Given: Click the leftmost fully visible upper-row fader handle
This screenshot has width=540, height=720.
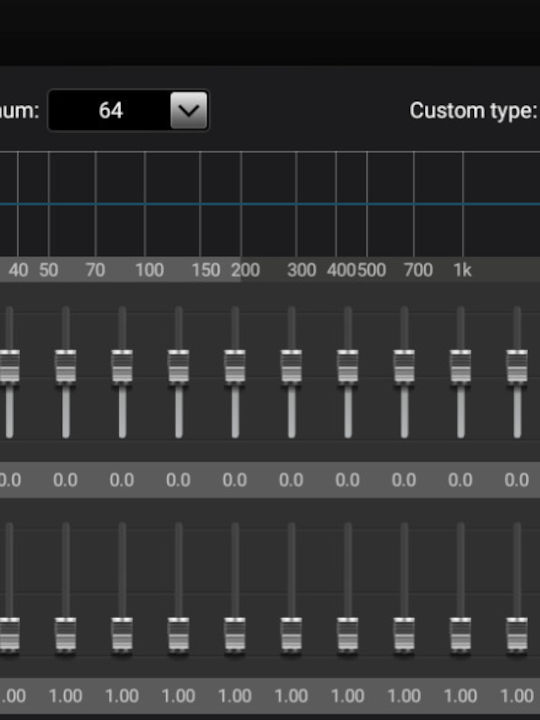Looking at the screenshot, I should (66, 366).
